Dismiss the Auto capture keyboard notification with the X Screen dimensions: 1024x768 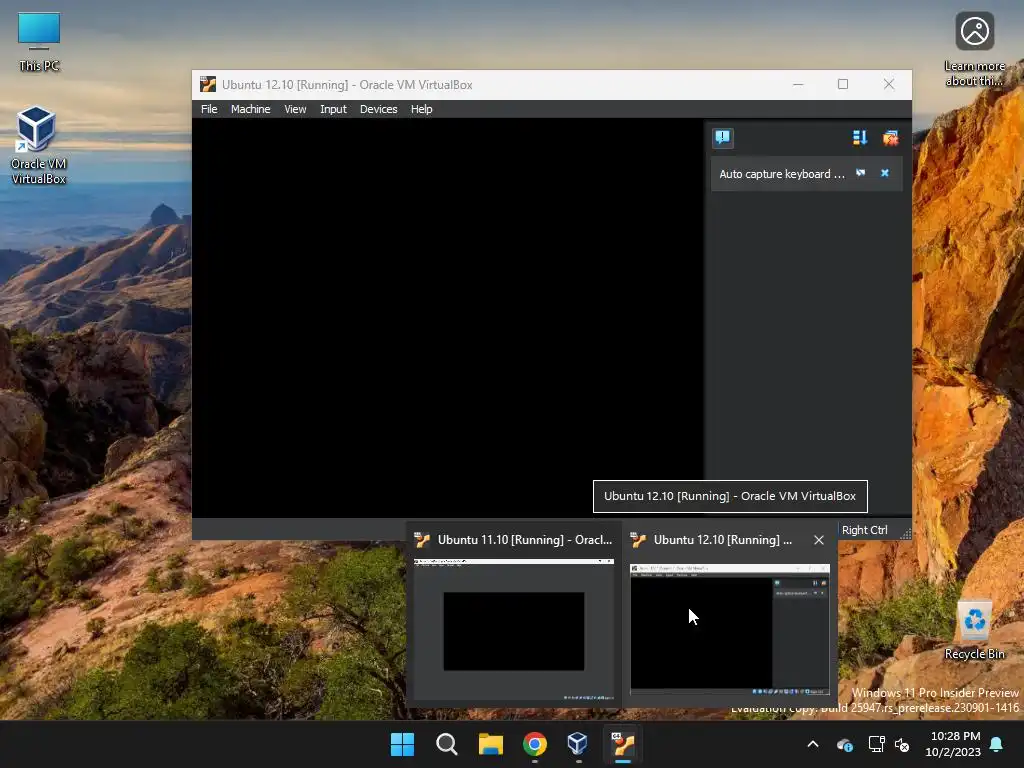click(x=885, y=173)
